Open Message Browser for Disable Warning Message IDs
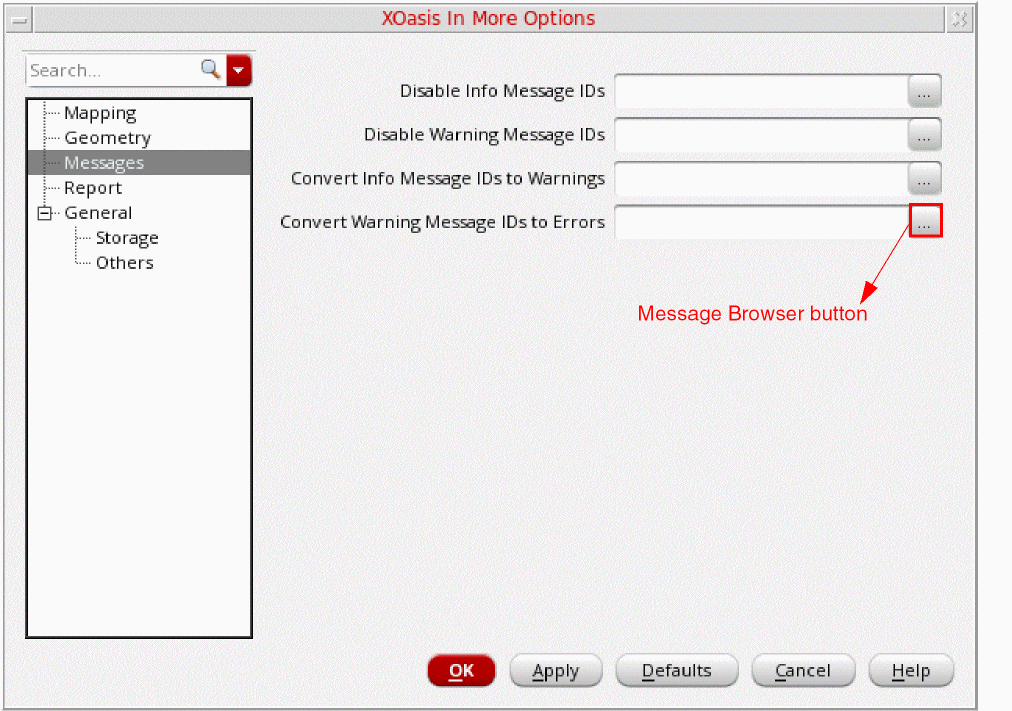The width and height of the screenshot is (1012, 711). [x=924, y=135]
